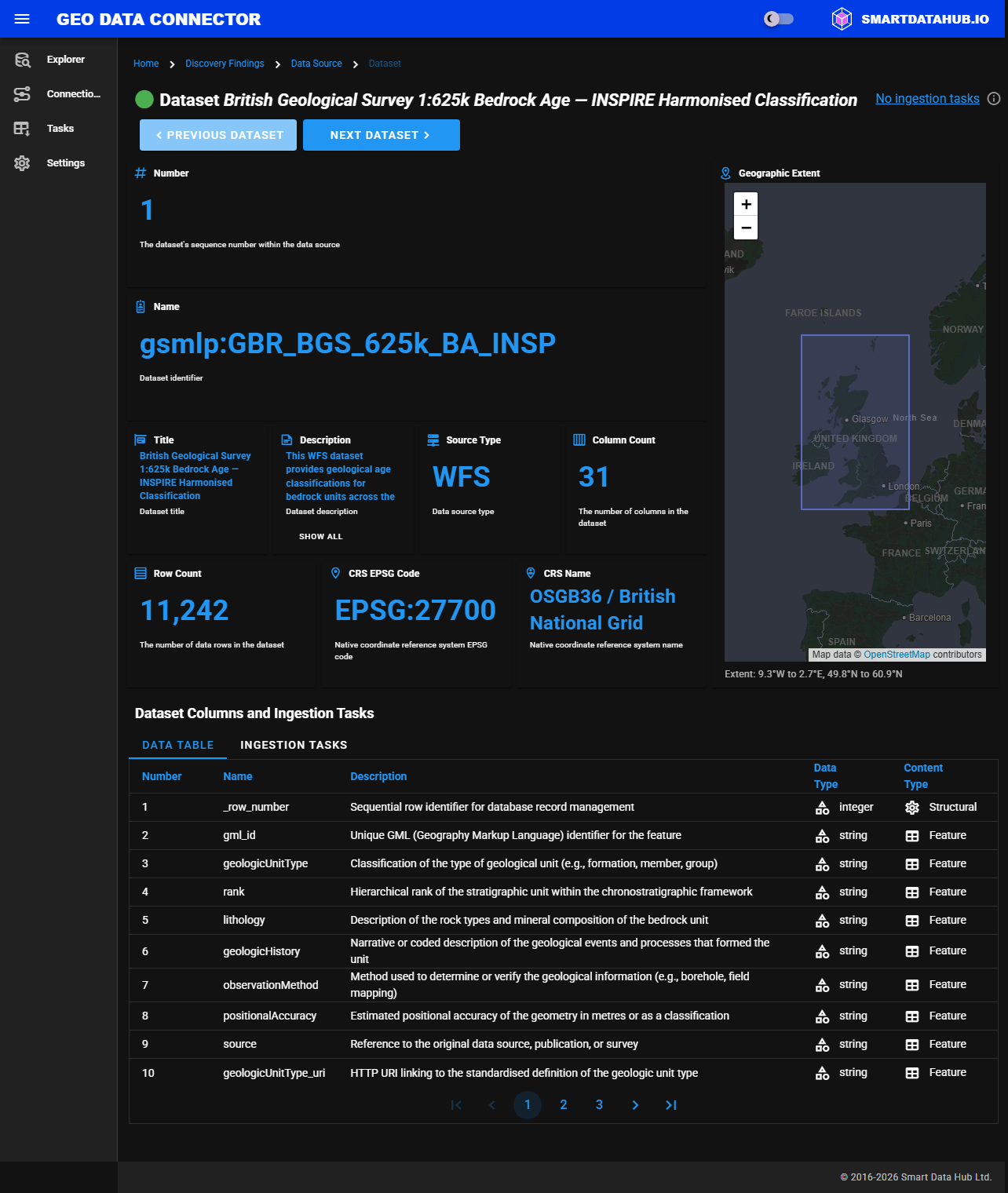Zoom out on the geographic extent map
The height and width of the screenshot is (1193, 1008).
coord(746,228)
